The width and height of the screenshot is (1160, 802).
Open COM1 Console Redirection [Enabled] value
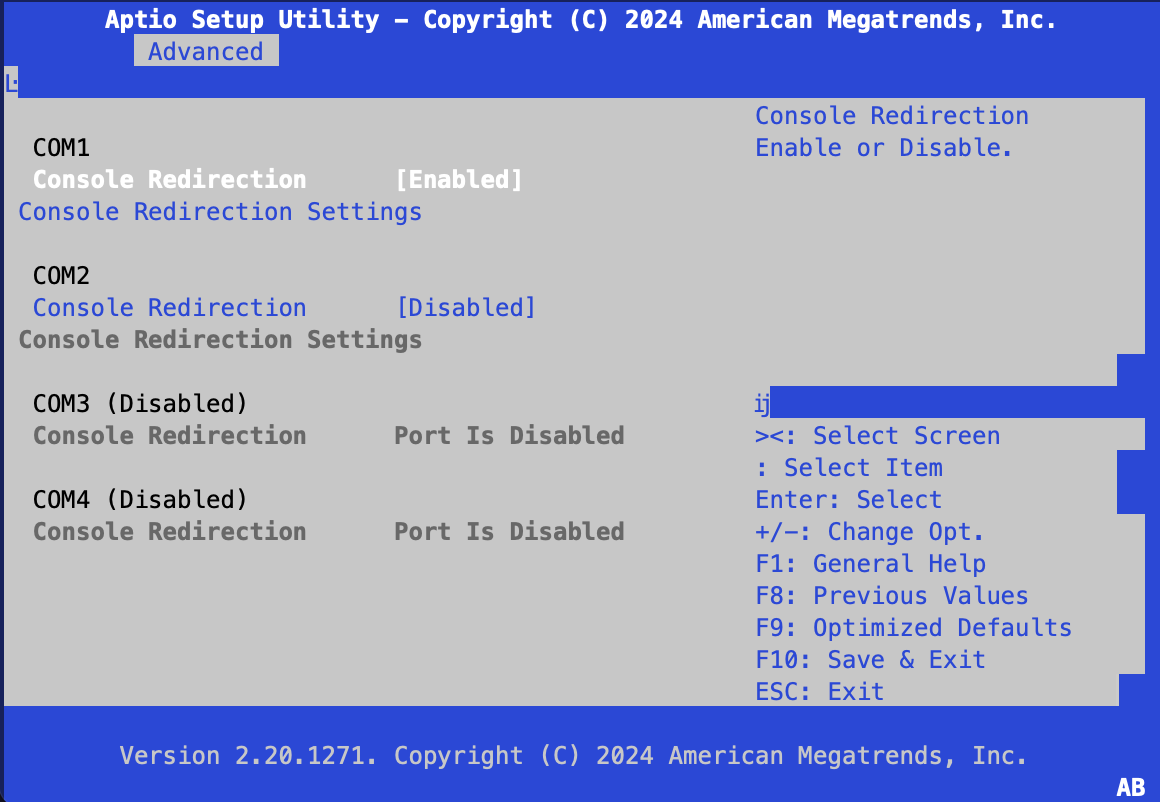pos(459,180)
